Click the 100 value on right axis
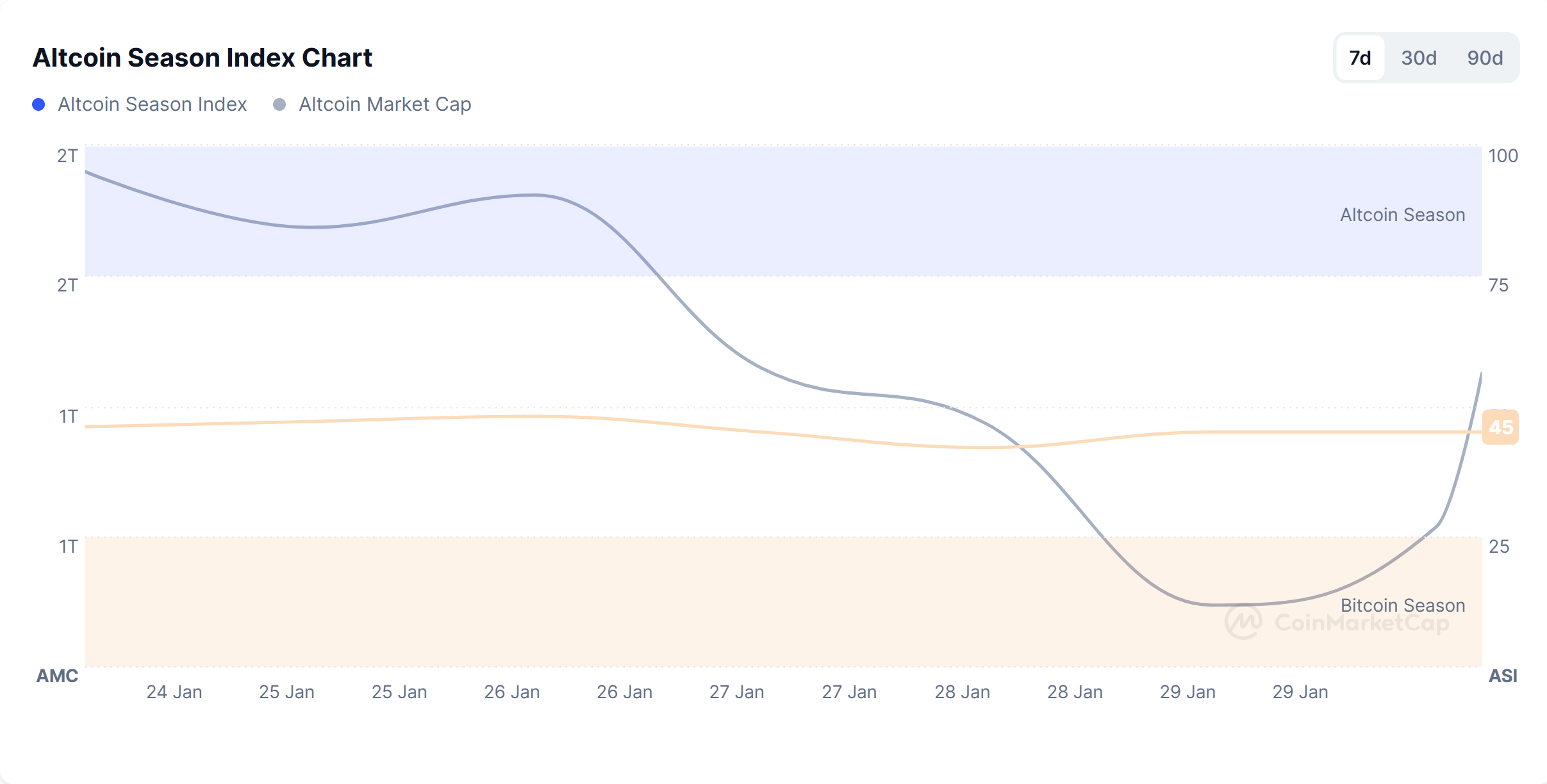 [1503, 156]
